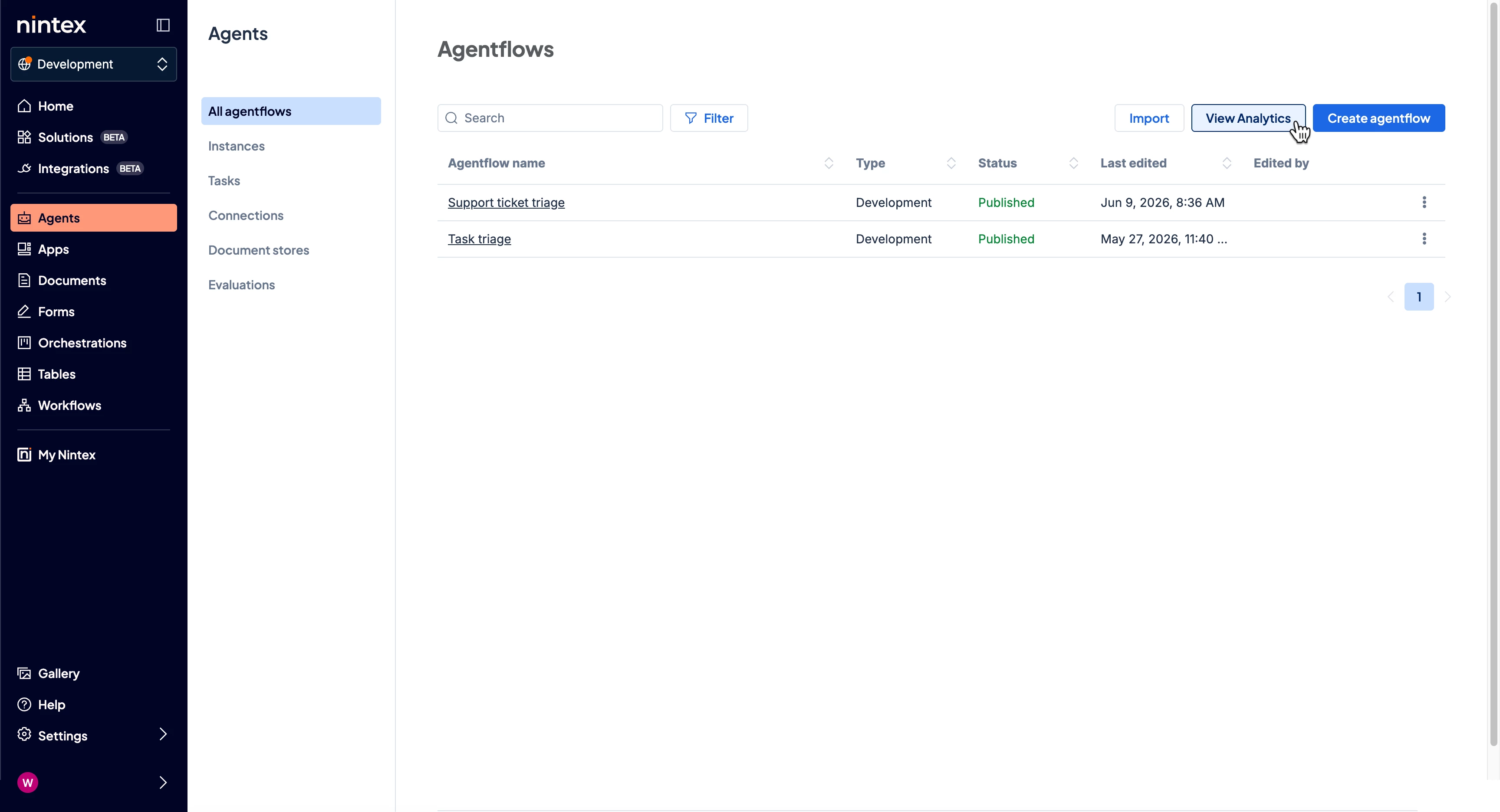Image resolution: width=1500 pixels, height=812 pixels.
Task: Open the Support ticket triage agentflow
Action: tap(506, 203)
